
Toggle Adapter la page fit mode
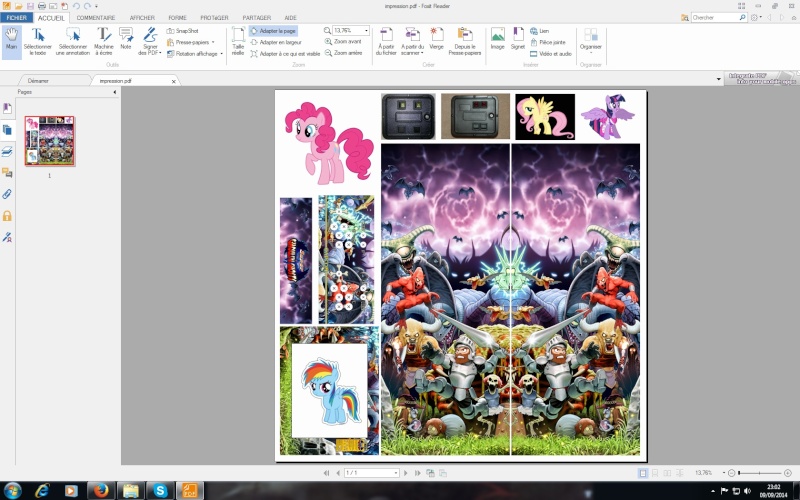[x=273, y=31]
